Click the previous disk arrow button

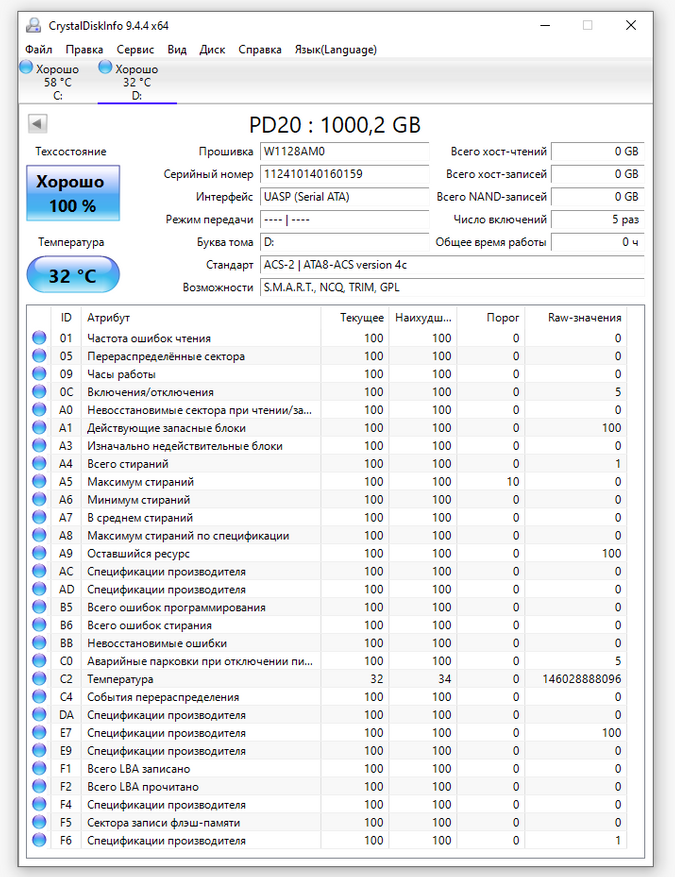(38, 124)
